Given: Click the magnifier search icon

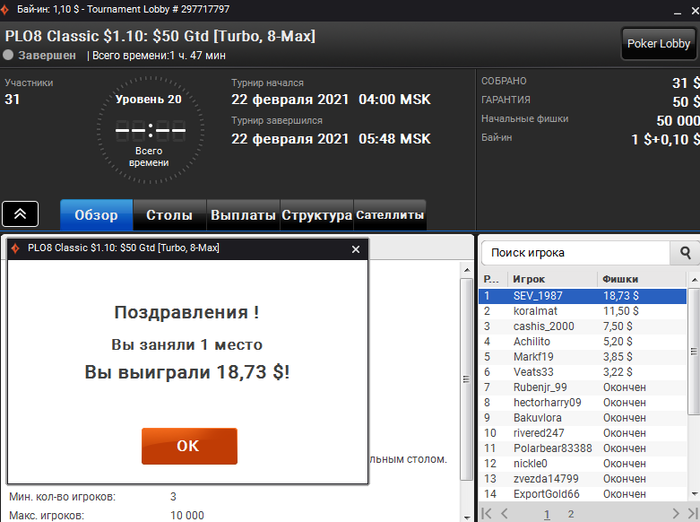Looking at the screenshot, I should tap(685, 253).
